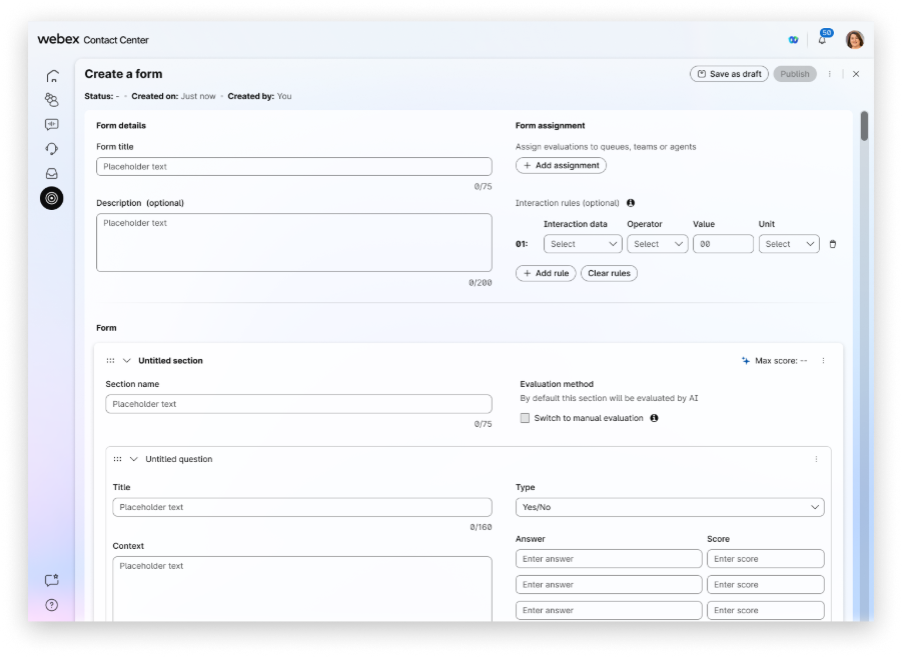
Task: Click the user profile avatar
Action: point(853,40)
